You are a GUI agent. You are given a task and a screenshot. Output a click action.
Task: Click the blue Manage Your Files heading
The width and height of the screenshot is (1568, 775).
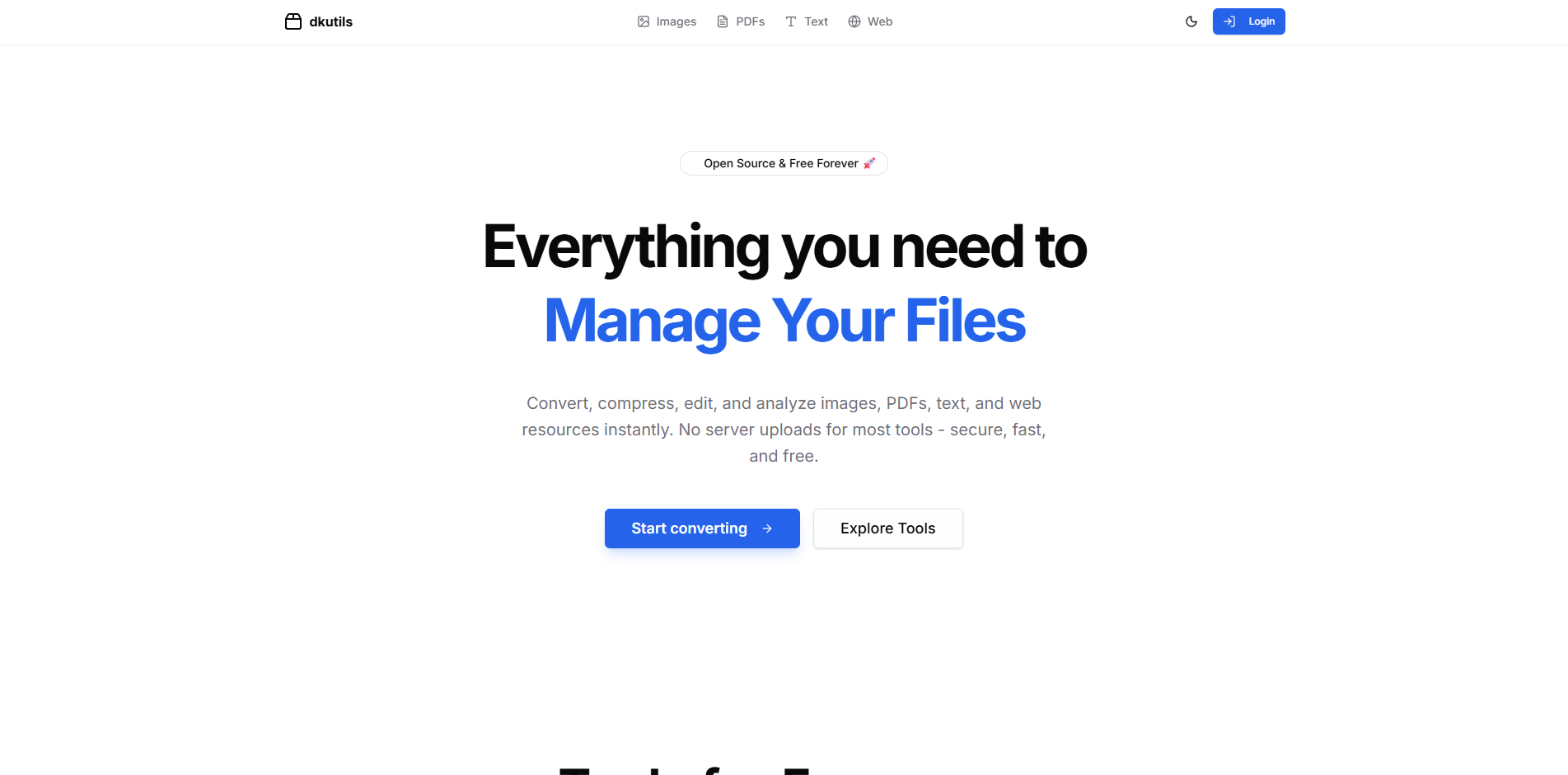[x=784, y=321]
